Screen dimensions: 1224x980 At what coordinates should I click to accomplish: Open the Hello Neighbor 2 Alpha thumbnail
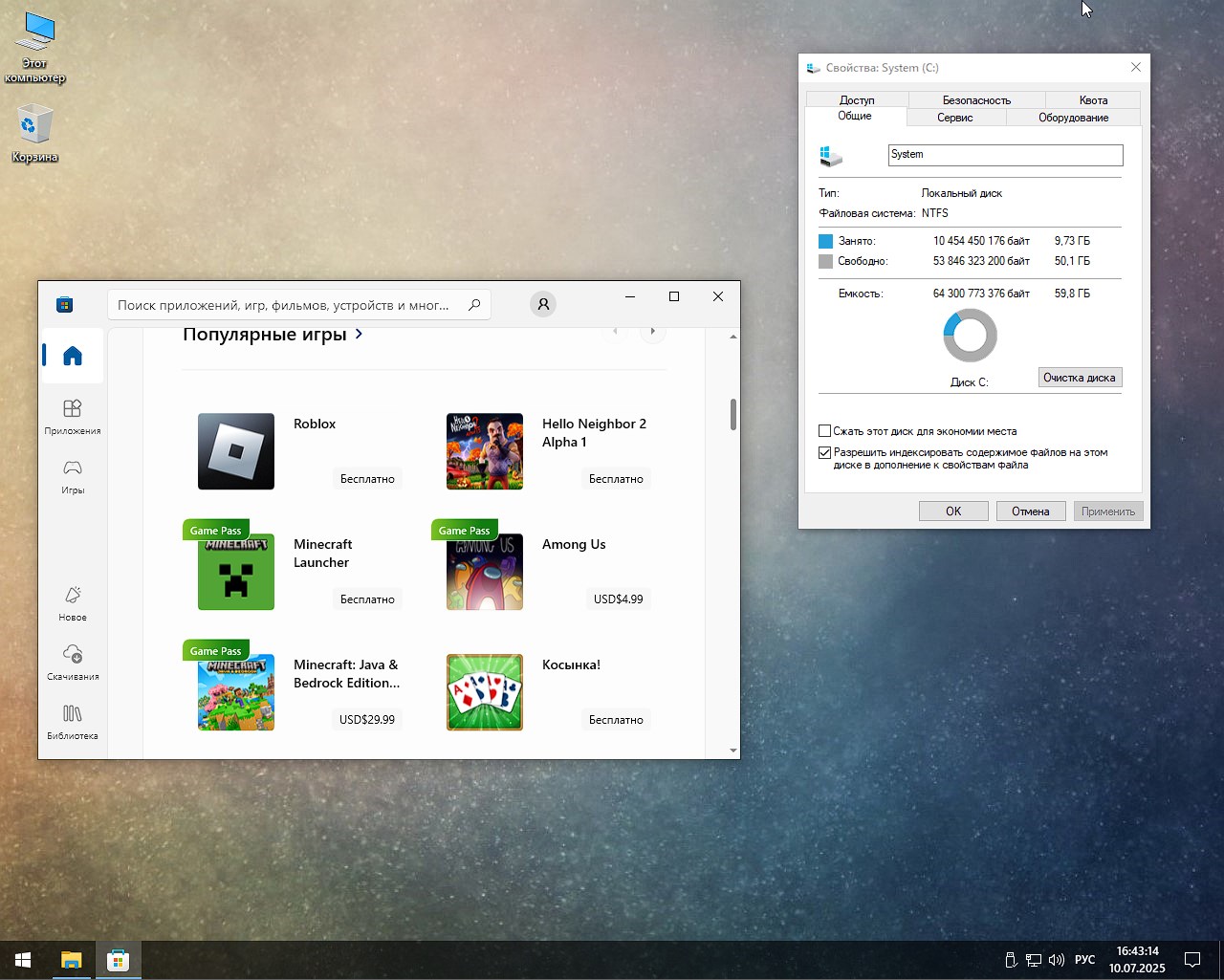(485, 451)
